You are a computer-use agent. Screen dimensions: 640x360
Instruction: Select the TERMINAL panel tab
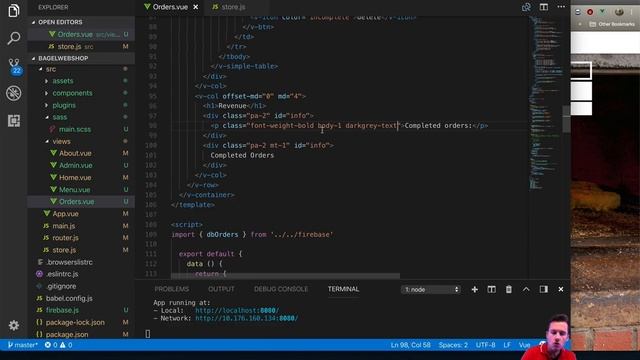343,289
